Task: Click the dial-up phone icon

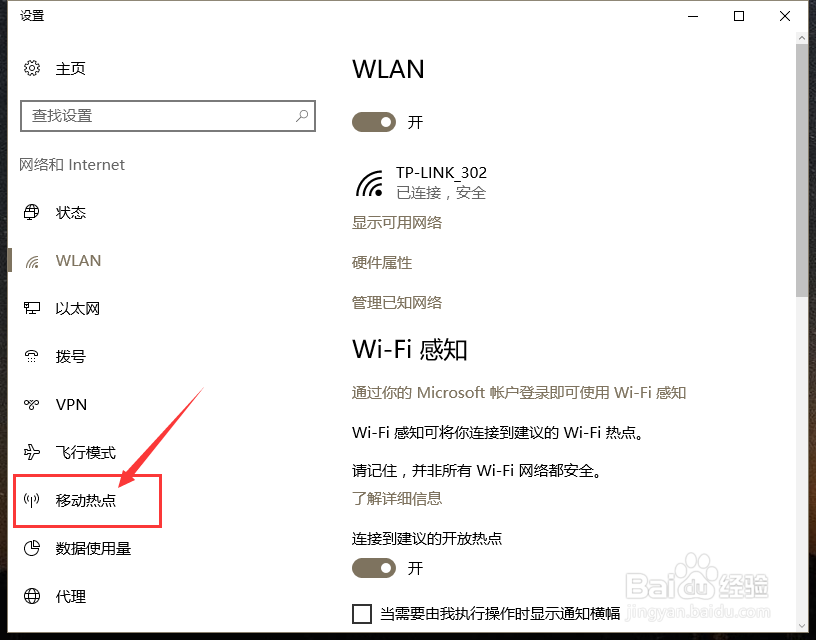Action: point(31,356)
